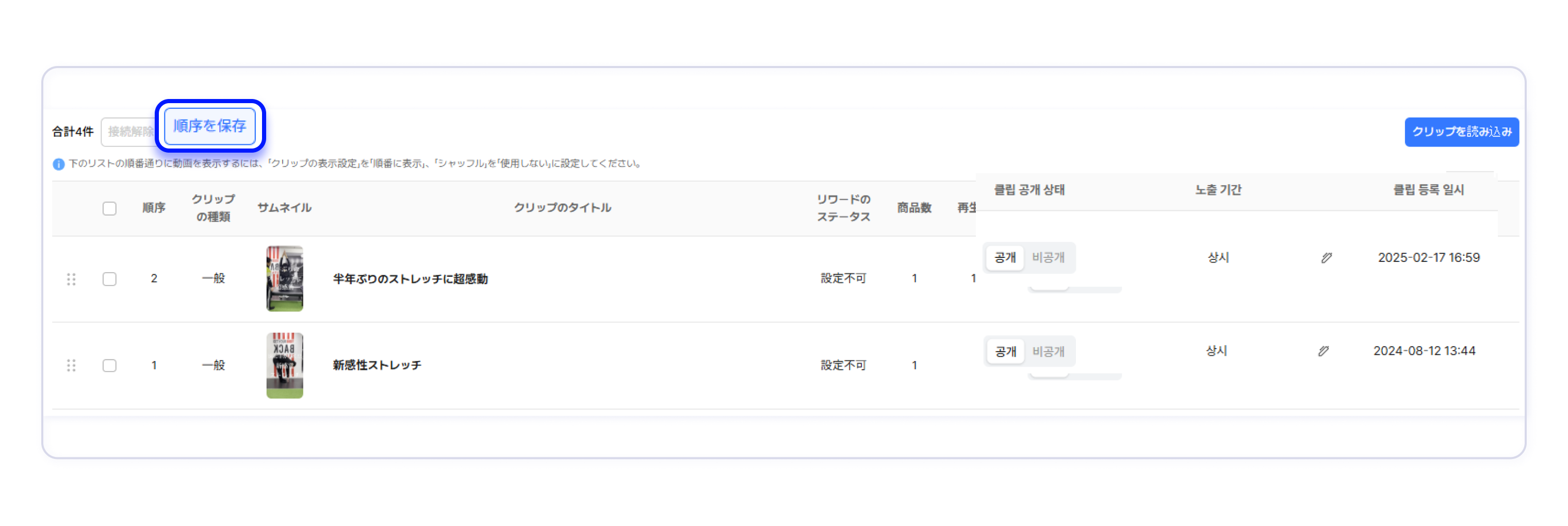1568x526 pixels.
Task: Set 2024-08-12 clip to 비공개
Action: [1048, 351]
